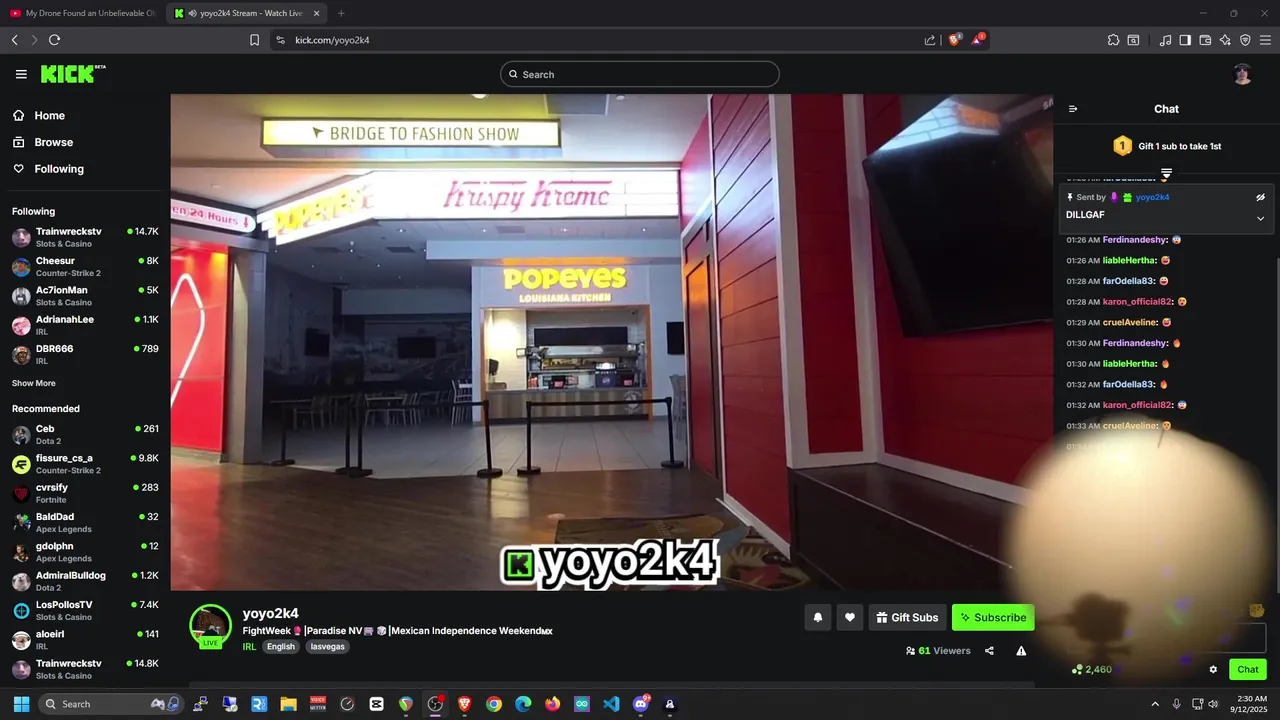Expand the pinned DILLGAF message chevron
1280x720 pixels.
[1260, 218]
